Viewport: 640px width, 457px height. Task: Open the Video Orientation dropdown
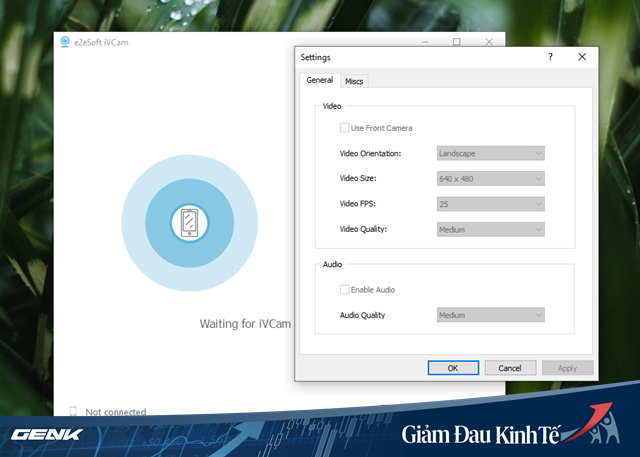490,153
